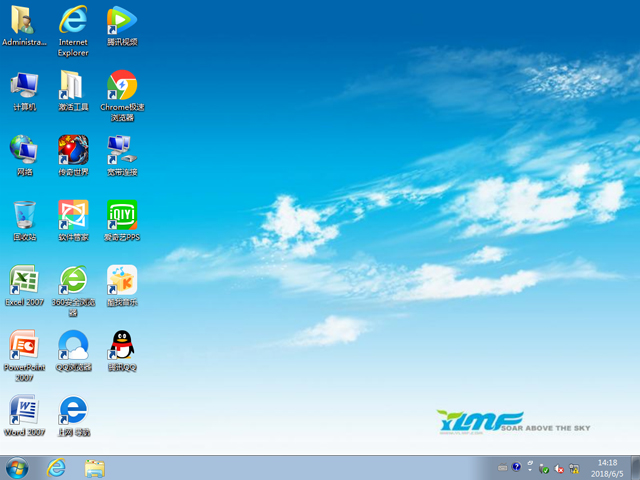This screenshot has height=480, width=640.
Task: Click the Chrome browser desktop shortcut
Action: click(x=122, y=86)
